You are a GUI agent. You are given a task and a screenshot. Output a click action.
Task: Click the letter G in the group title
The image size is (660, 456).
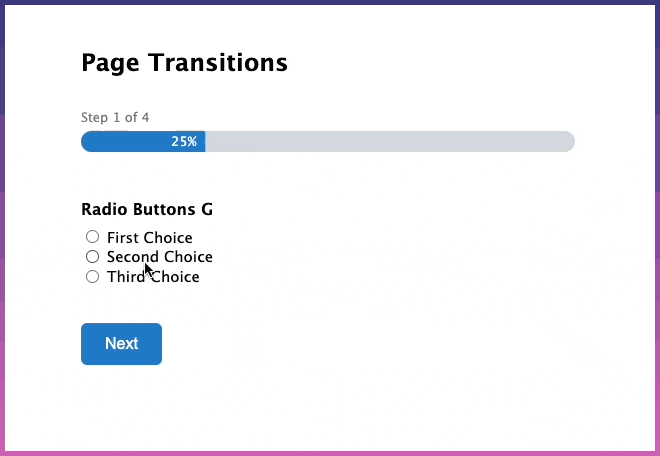[x=207, y=210]
